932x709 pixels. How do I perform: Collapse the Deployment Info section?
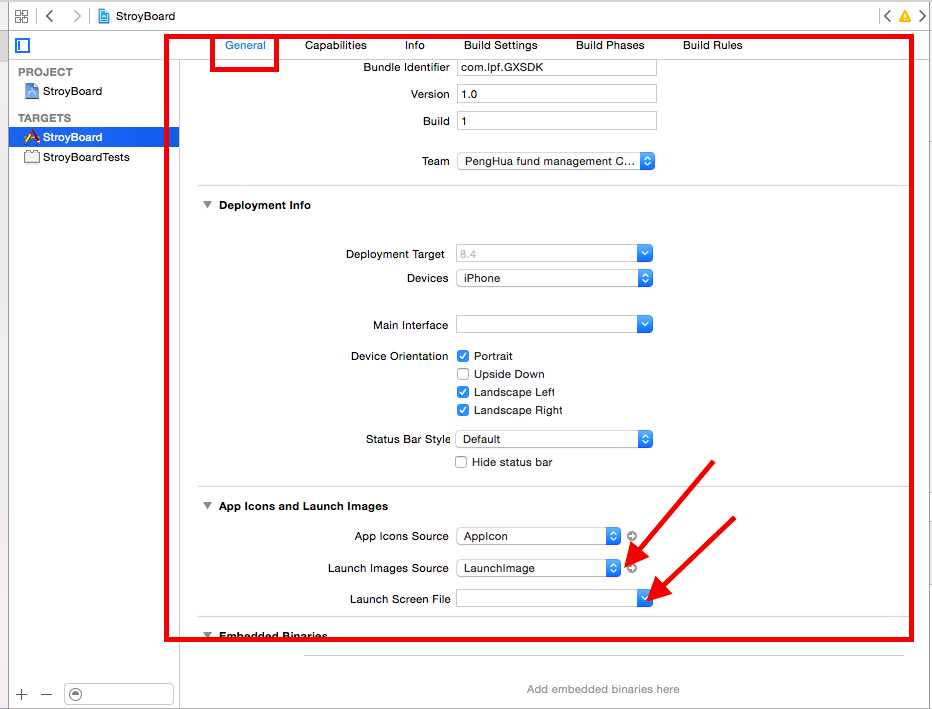pyautogui.click(x=207, y=205)
